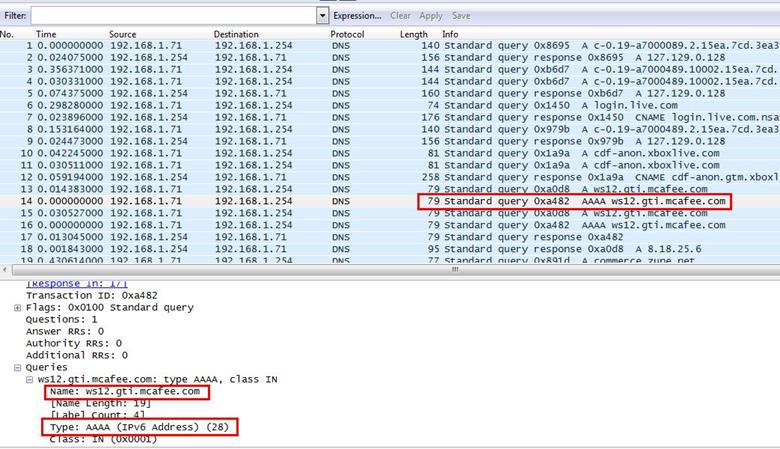Click the Save filter button
The width and height of the screenshot is (780, 449).
[x=461, y=16]
